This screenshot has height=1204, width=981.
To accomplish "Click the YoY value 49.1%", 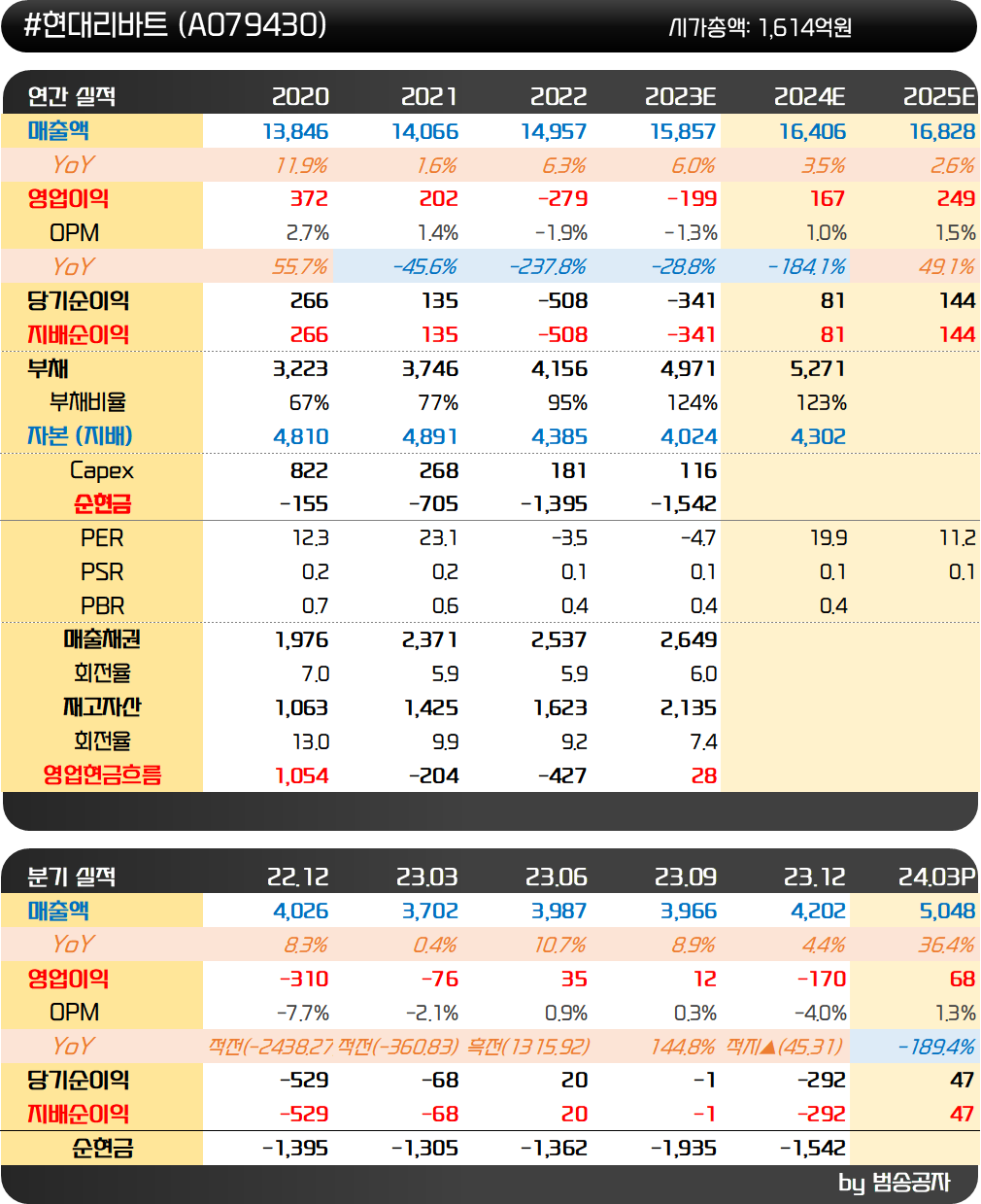I will pos(947,266).
